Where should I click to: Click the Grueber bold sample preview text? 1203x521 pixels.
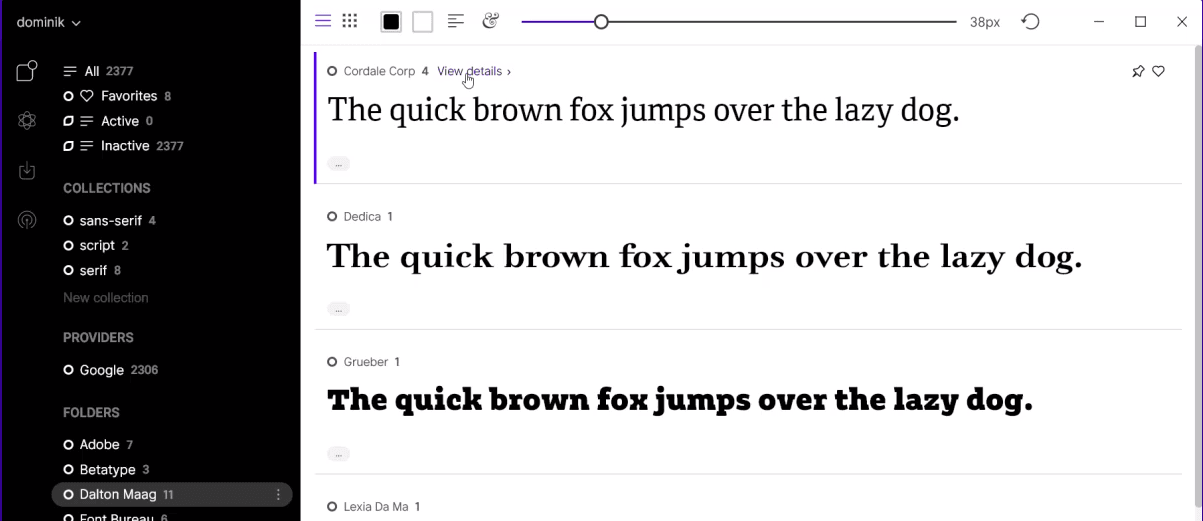(679, 401)
